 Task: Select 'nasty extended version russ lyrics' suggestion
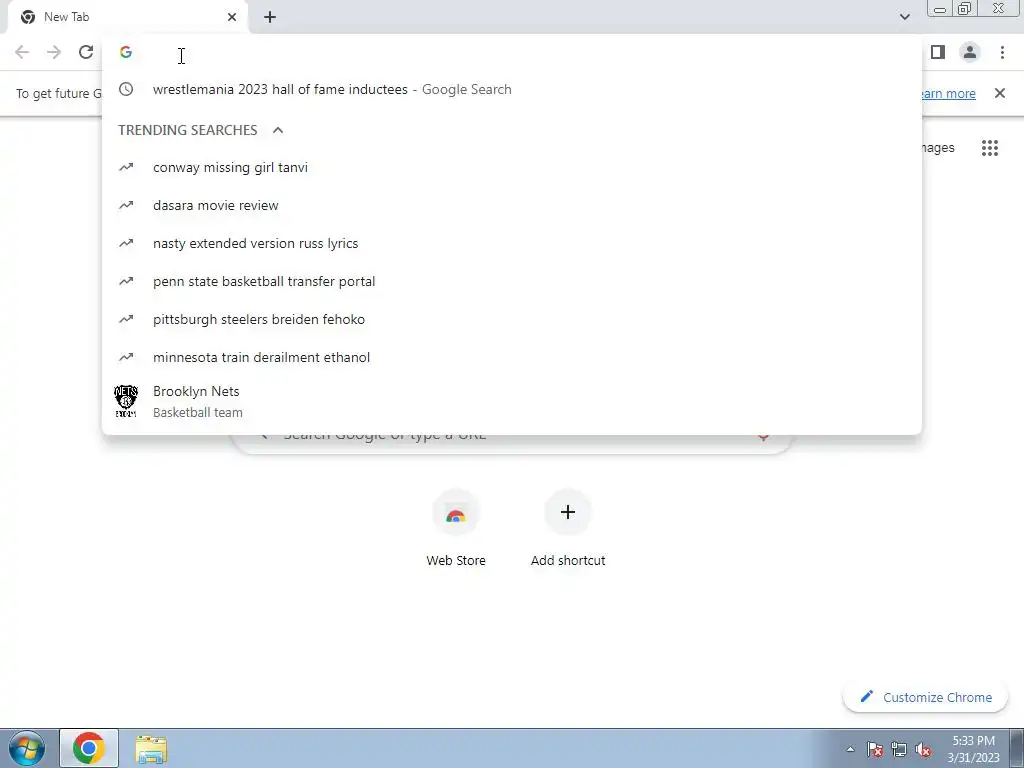point(512,243)
